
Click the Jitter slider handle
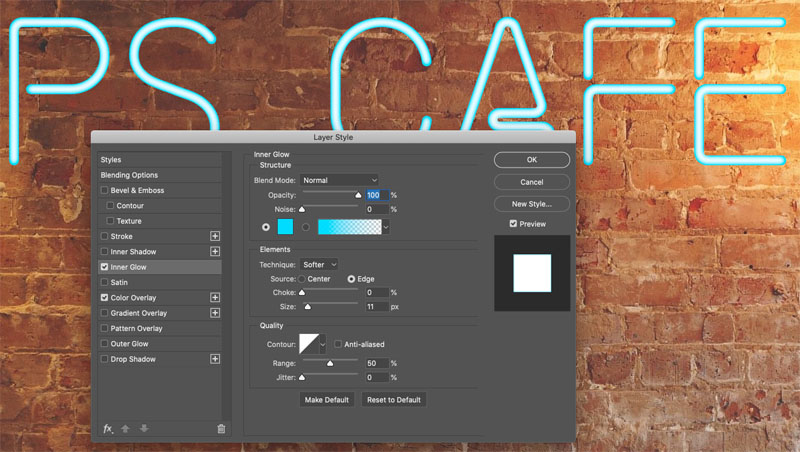point(302,378)
